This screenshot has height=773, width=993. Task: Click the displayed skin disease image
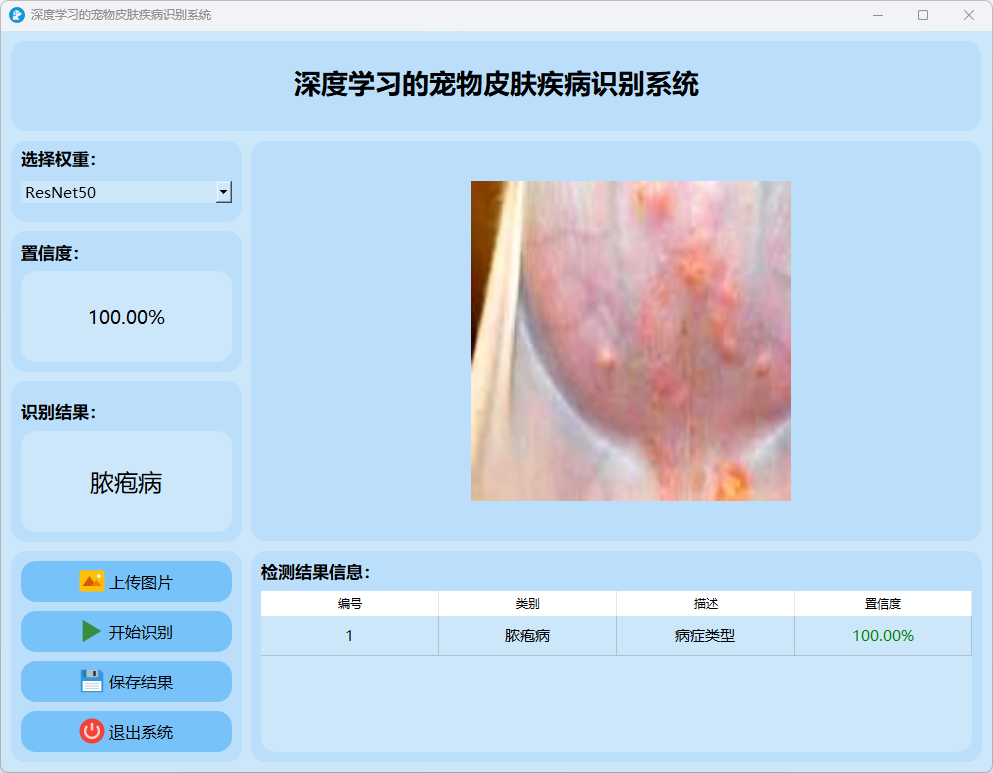[631, 341]
